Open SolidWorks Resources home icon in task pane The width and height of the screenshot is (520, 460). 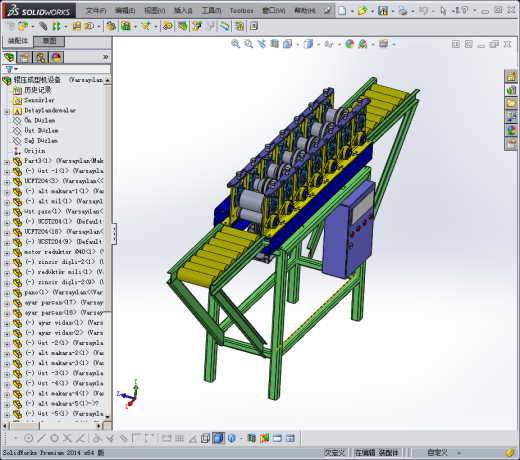511,77
